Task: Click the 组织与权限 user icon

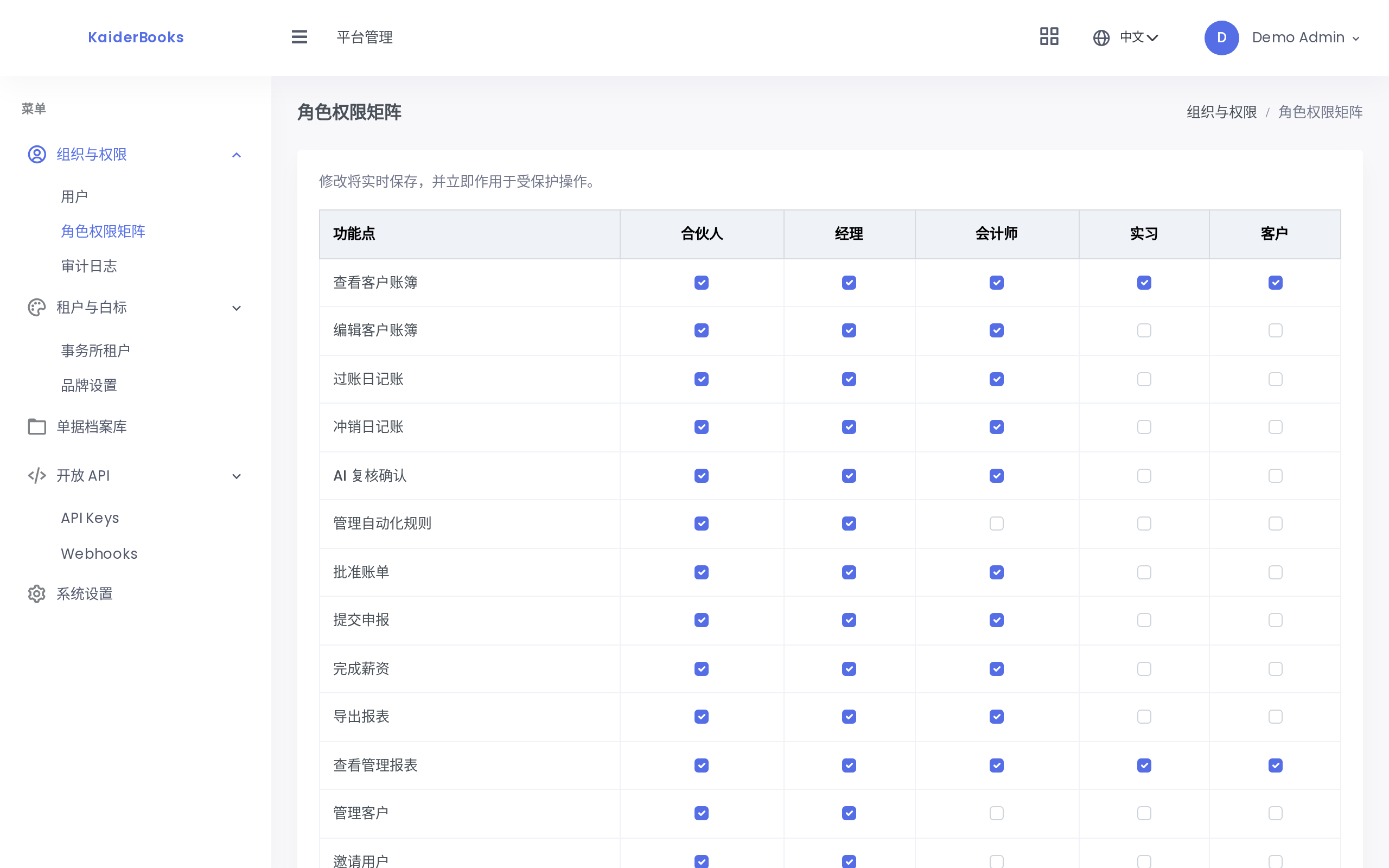Action: (37, 155)
